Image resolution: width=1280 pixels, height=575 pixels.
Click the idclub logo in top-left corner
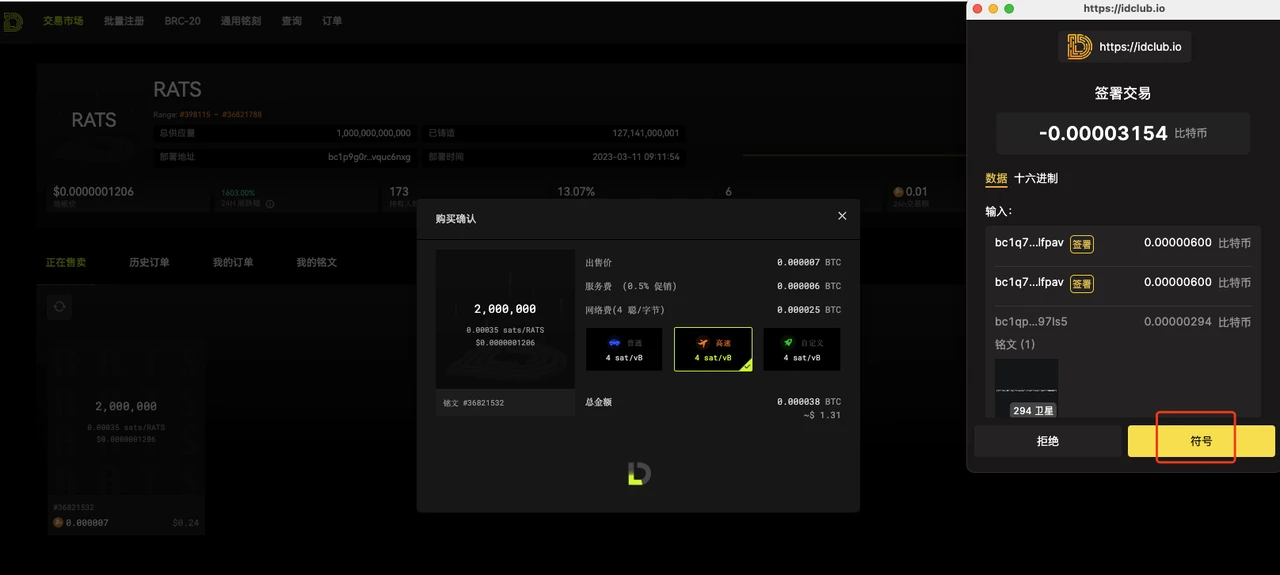13,21
